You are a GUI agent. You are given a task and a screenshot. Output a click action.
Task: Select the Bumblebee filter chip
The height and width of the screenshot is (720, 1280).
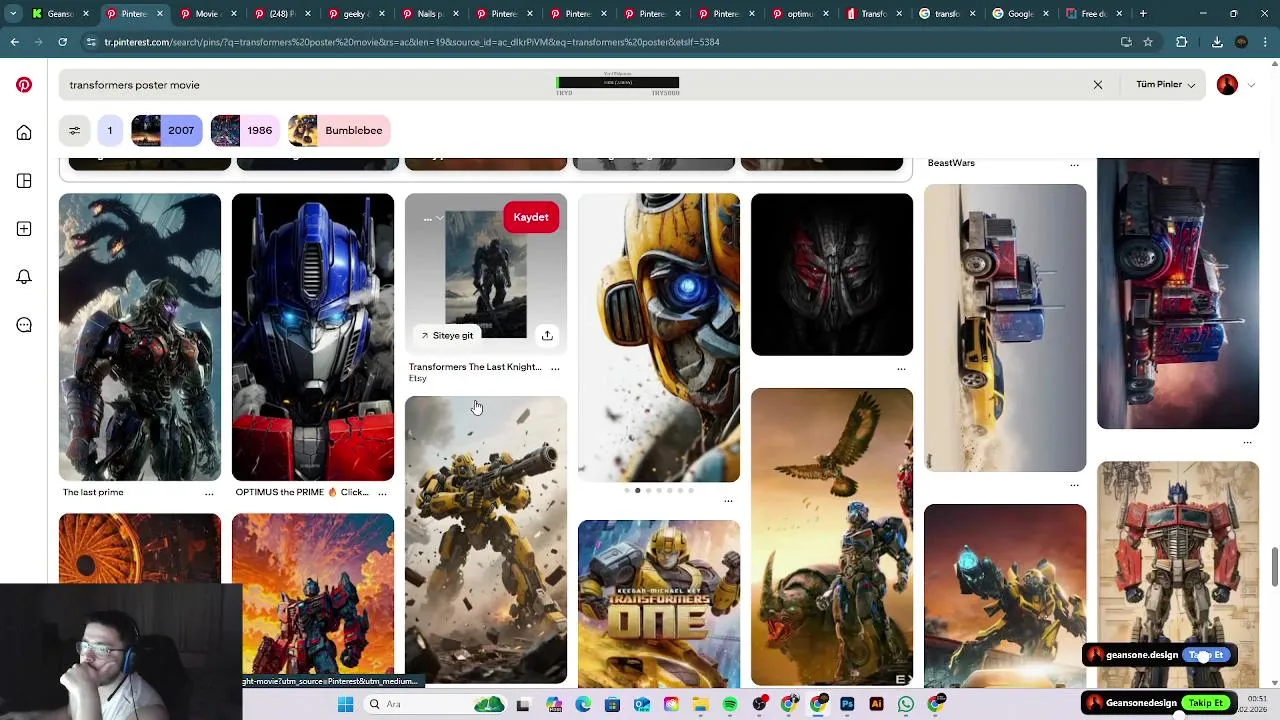coord(339,130)
